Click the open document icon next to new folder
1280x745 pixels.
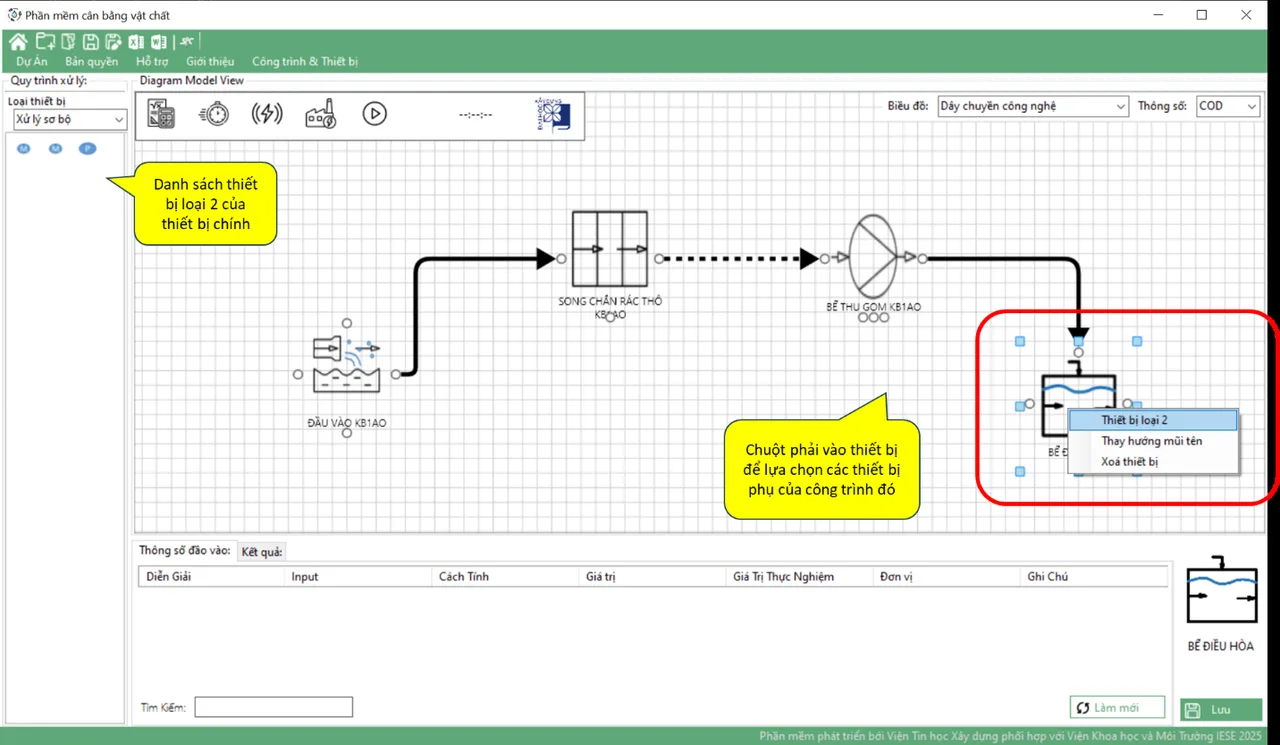pyautogui.click(x=68, y=41)
